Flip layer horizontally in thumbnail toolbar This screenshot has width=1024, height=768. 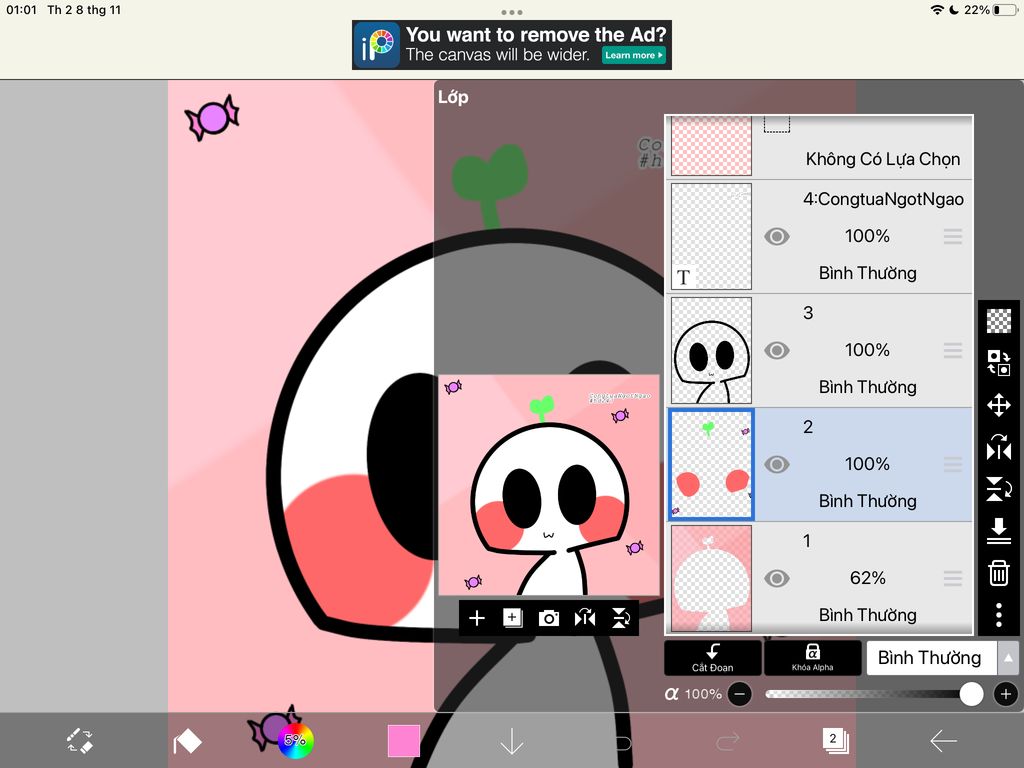[x=584, y=618]
